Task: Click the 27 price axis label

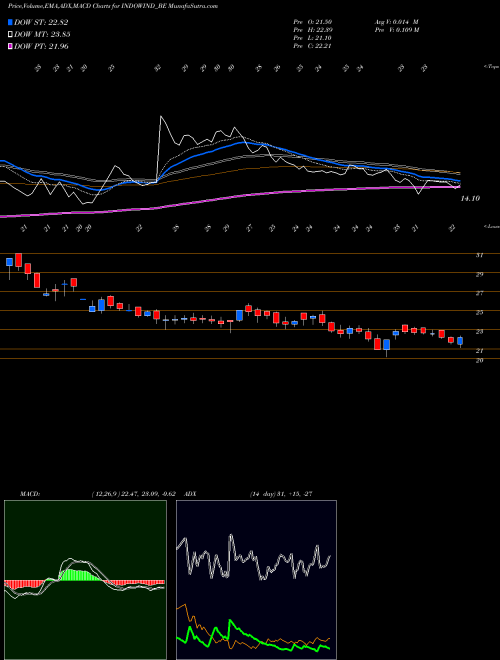Action: pyautogui.click(x=479, y=293)
